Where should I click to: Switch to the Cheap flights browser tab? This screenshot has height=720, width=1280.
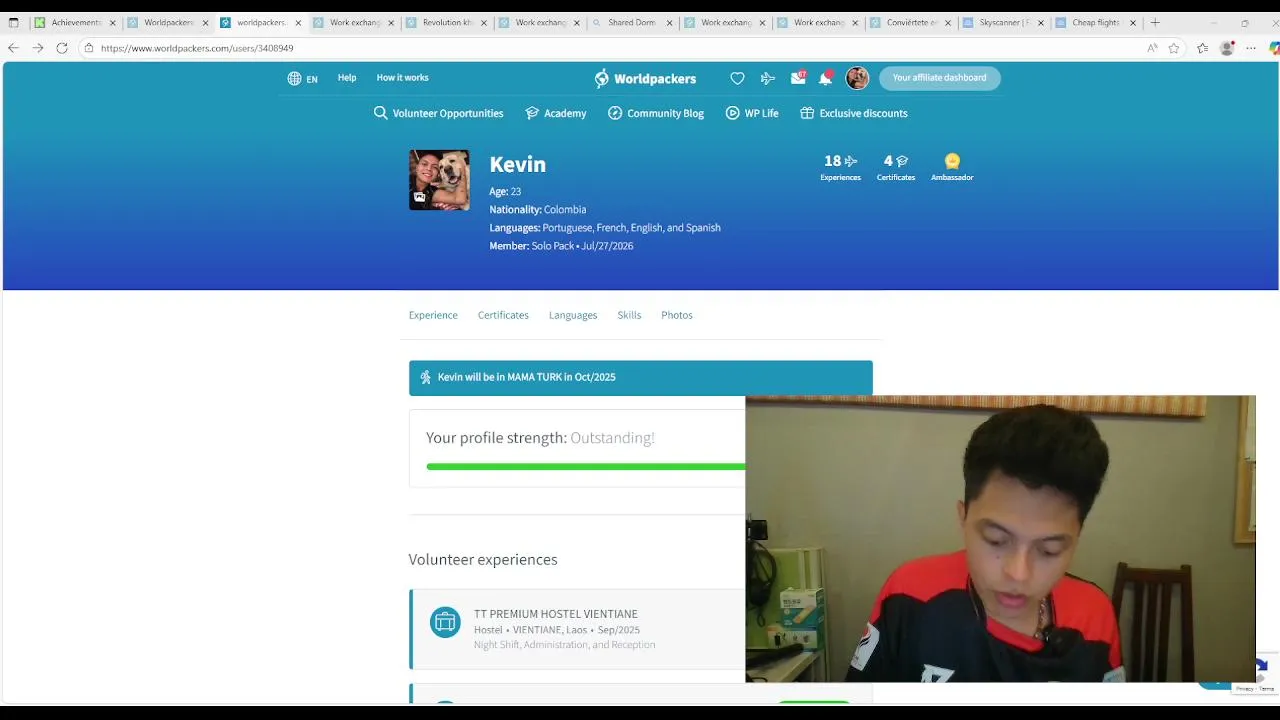(1097, 22)
